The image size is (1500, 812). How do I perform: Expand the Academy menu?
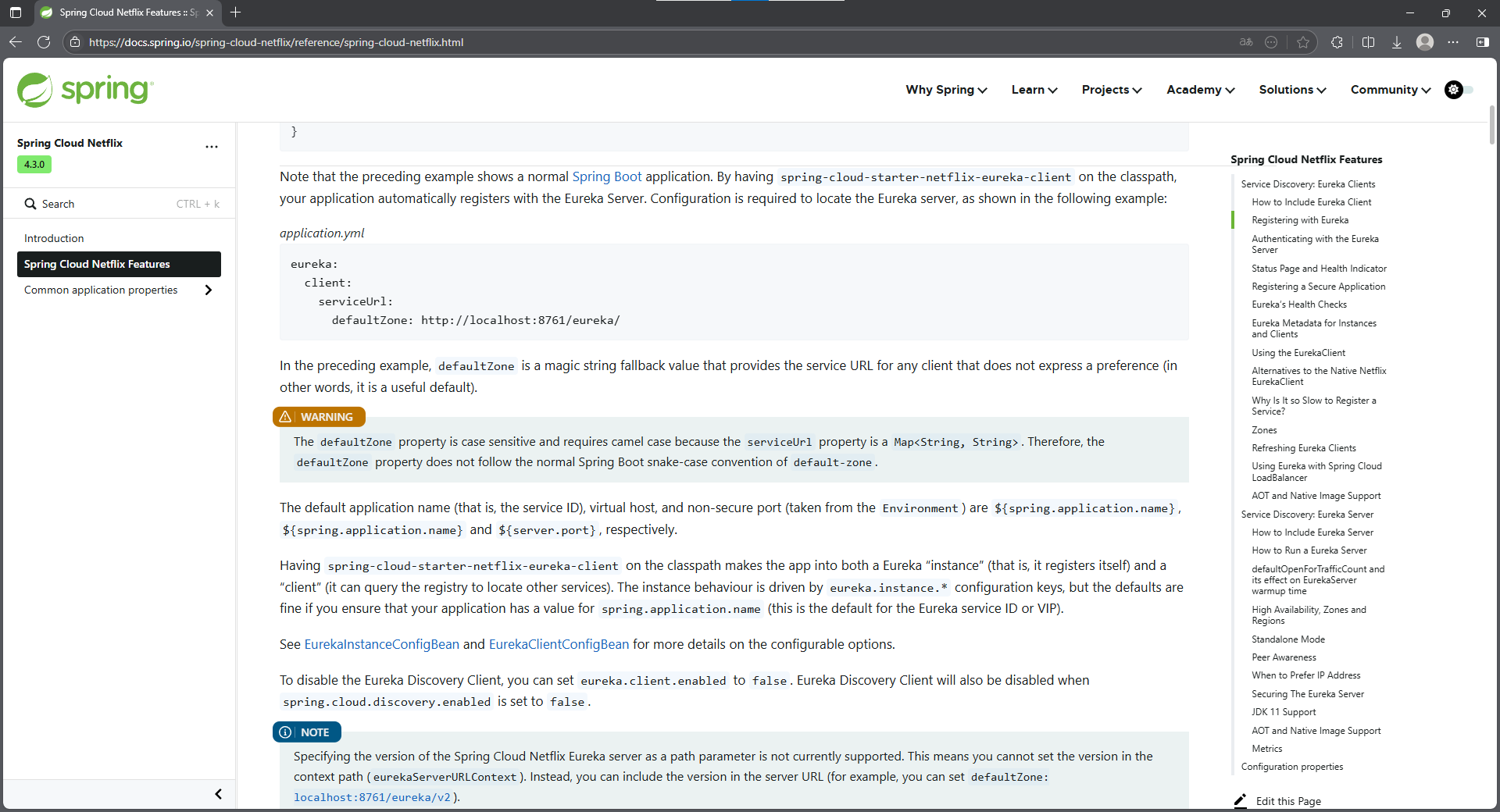click(1200, 90)
